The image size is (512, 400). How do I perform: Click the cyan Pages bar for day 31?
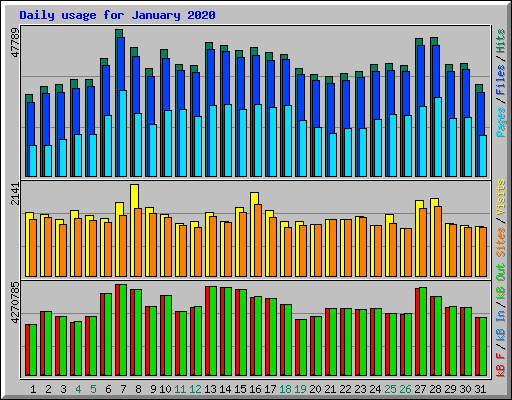coord(483,156)
